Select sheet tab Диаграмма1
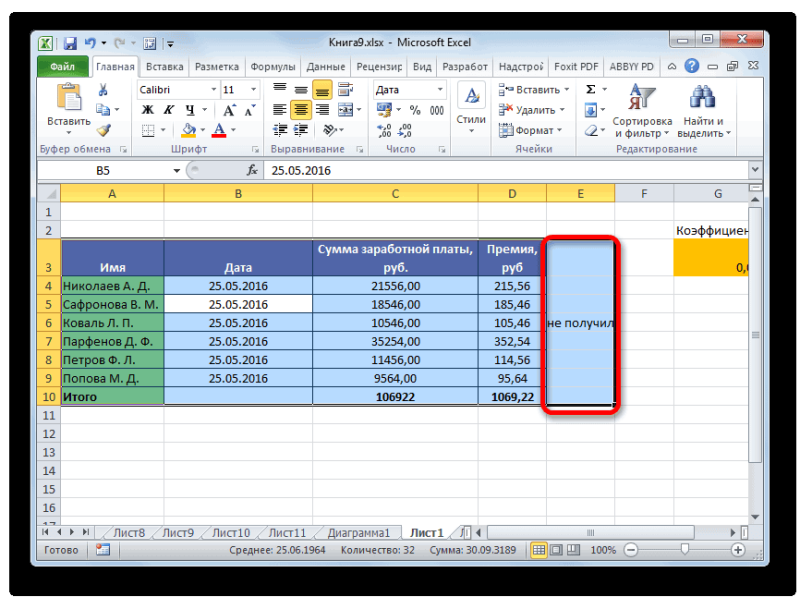This screenshot has width=800, height=597. 358,533
